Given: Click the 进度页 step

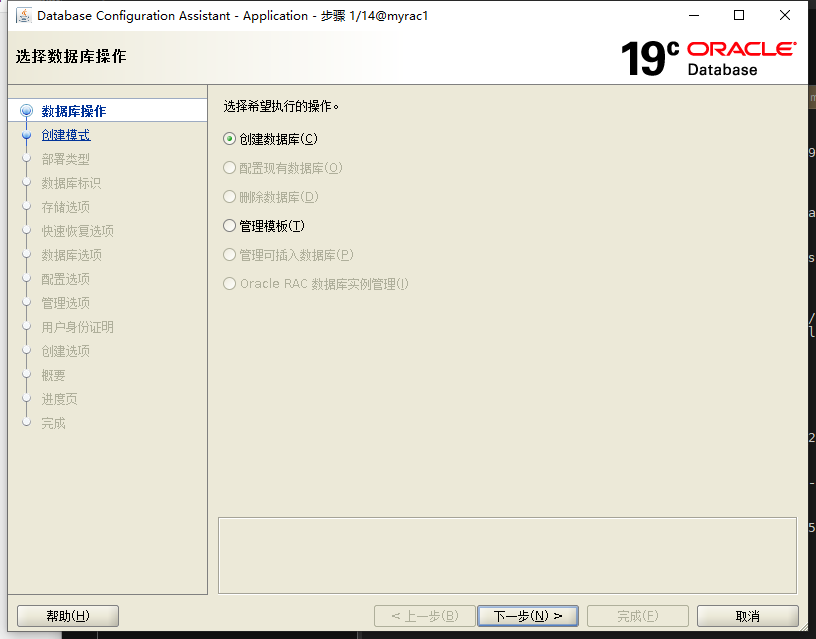Looking at the screenshot, I should 59,399.
